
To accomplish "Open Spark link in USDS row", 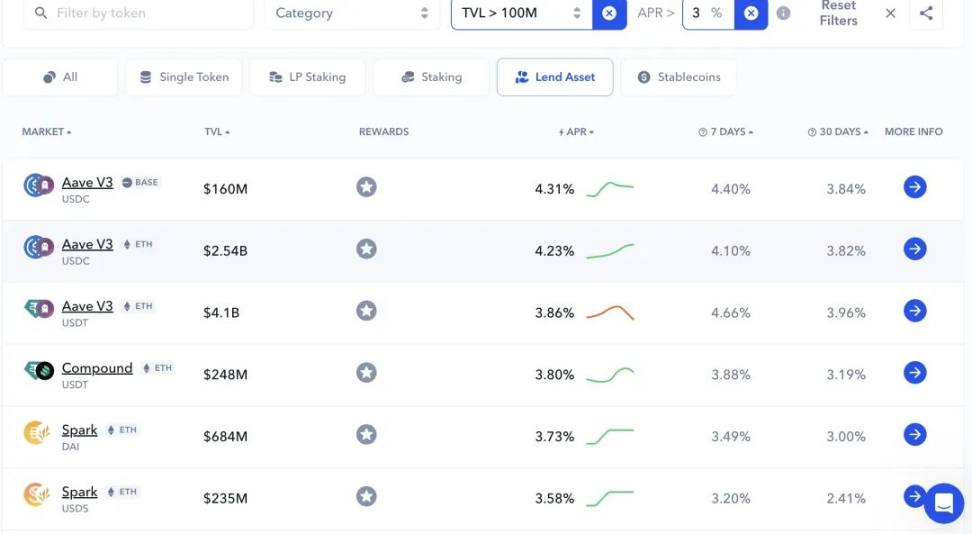I will point(79,492).
